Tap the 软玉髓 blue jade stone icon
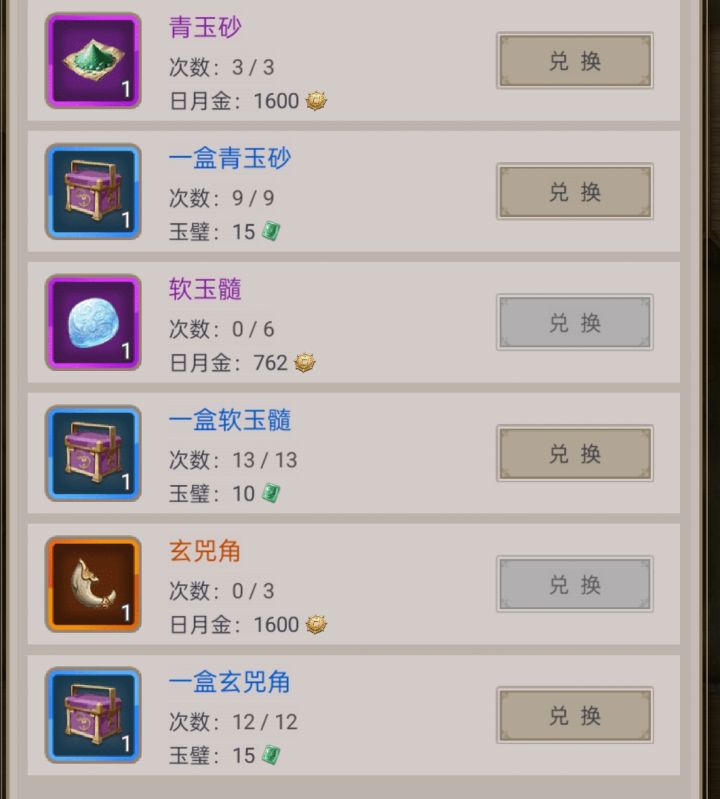Viewport: 720px width, 799px height. point(93,323)
